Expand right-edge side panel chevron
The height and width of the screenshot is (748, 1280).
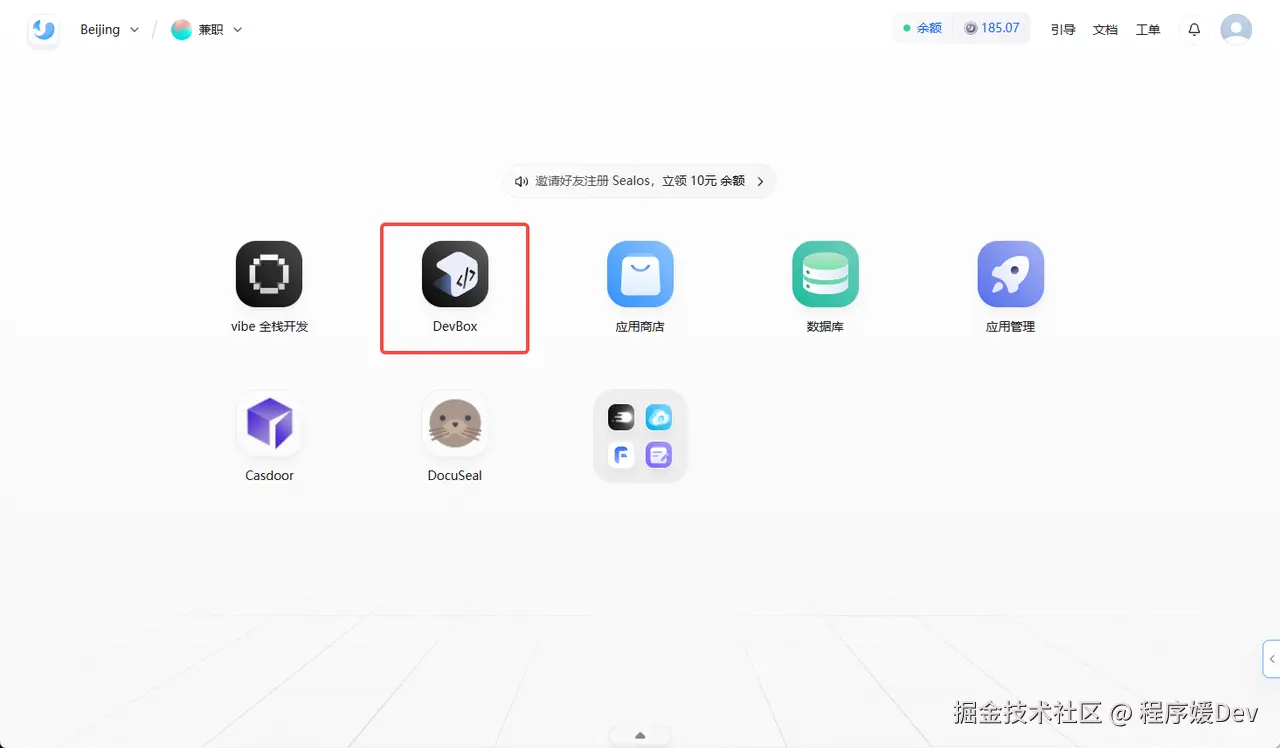click(x=1272, y=659)
